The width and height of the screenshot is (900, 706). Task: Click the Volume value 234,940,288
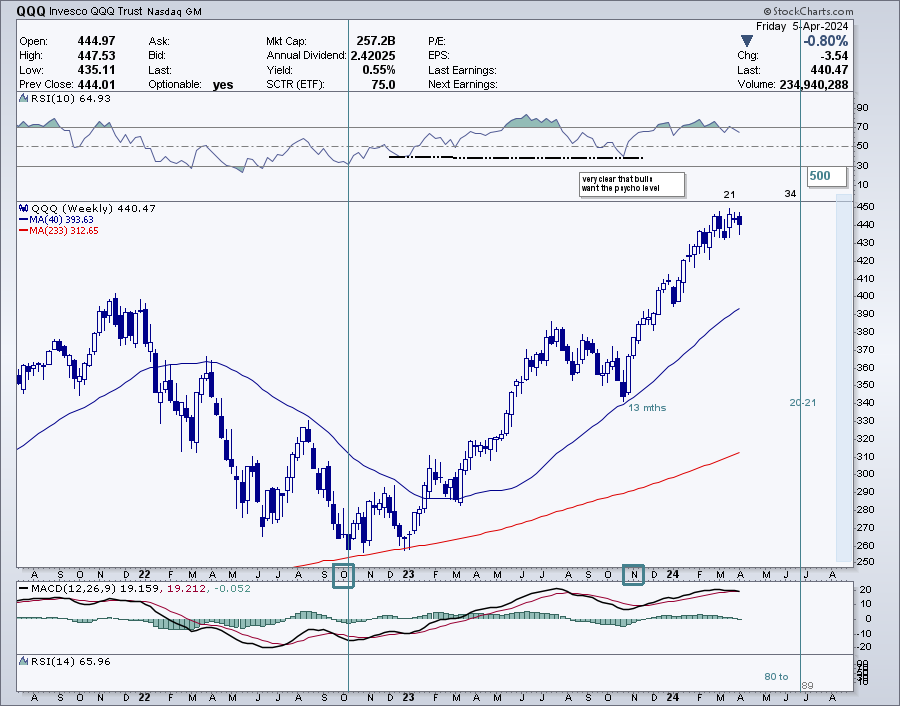click(814, 84)
